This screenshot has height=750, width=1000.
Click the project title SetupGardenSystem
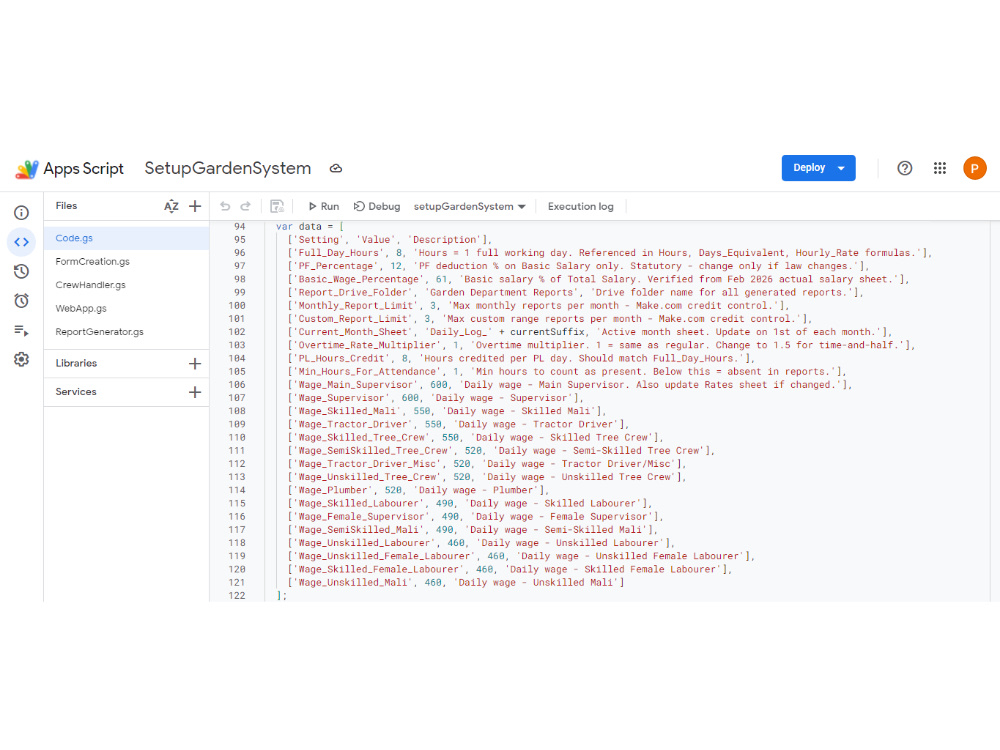click(x=228, y=168)
